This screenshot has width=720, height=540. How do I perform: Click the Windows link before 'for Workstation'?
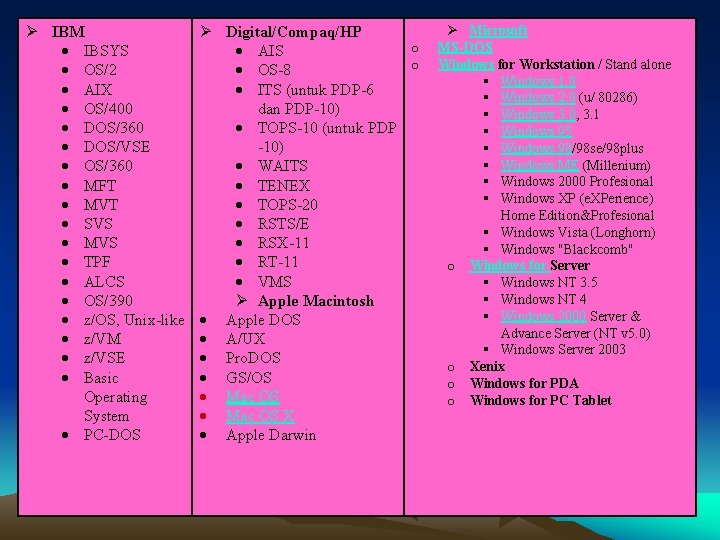(x=467, y=64)
